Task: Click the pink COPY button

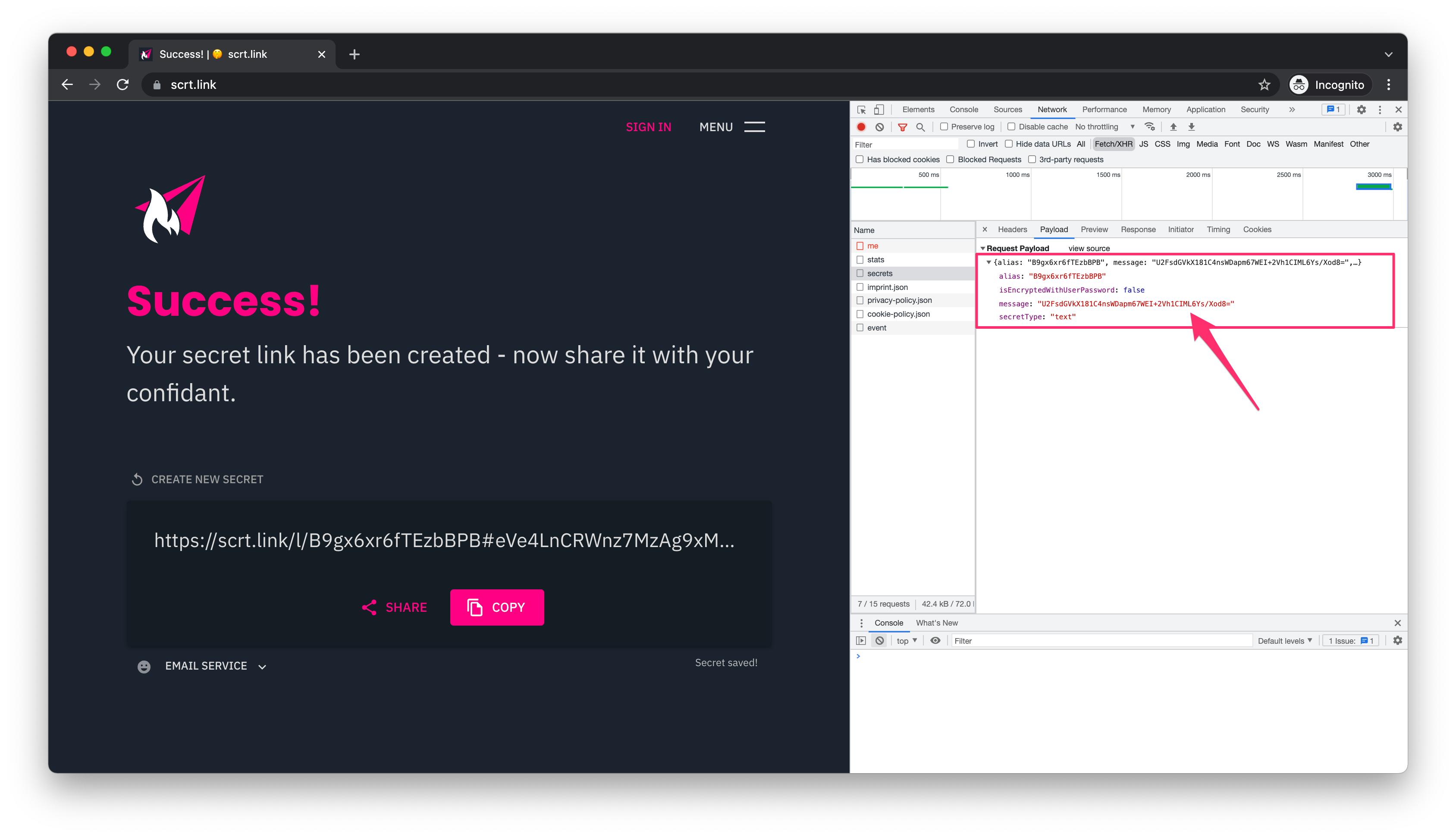Action: 497,607
